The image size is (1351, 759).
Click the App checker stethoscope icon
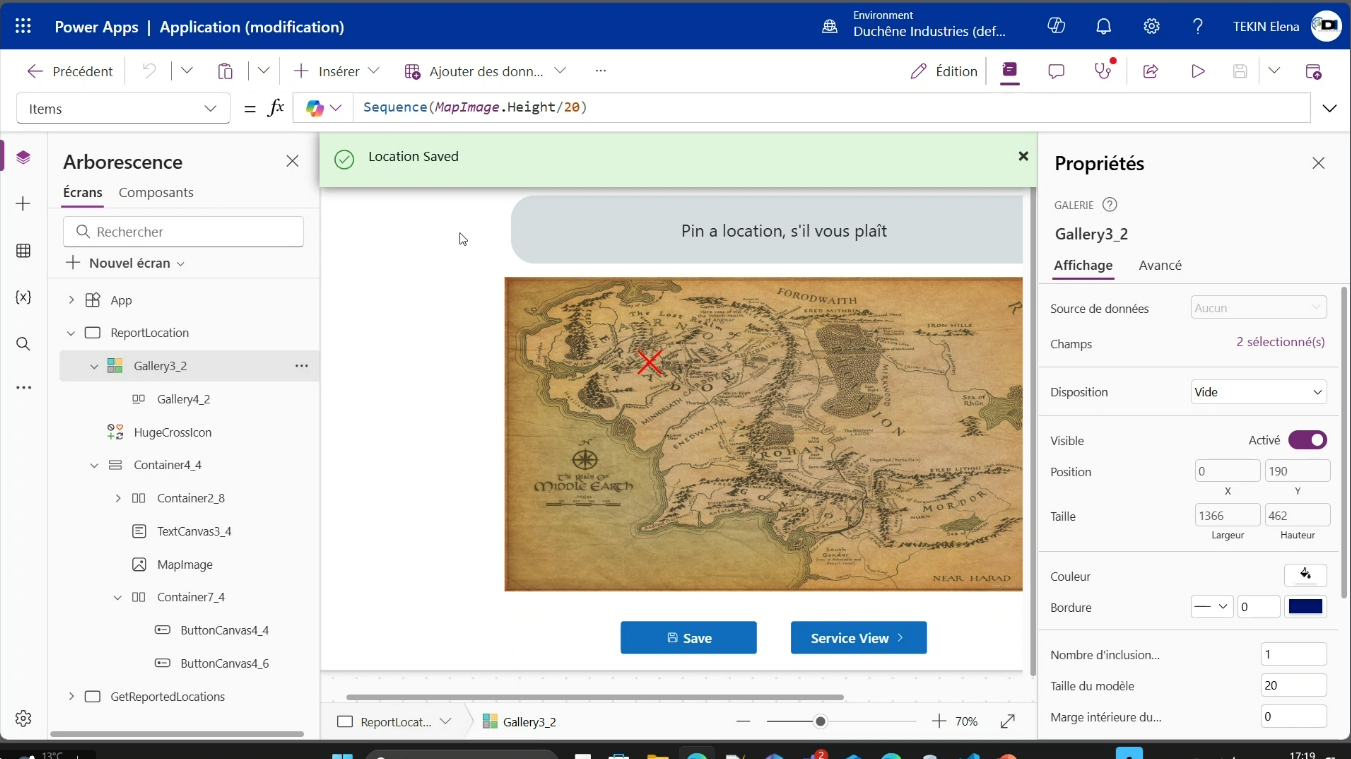point(1103,71)
